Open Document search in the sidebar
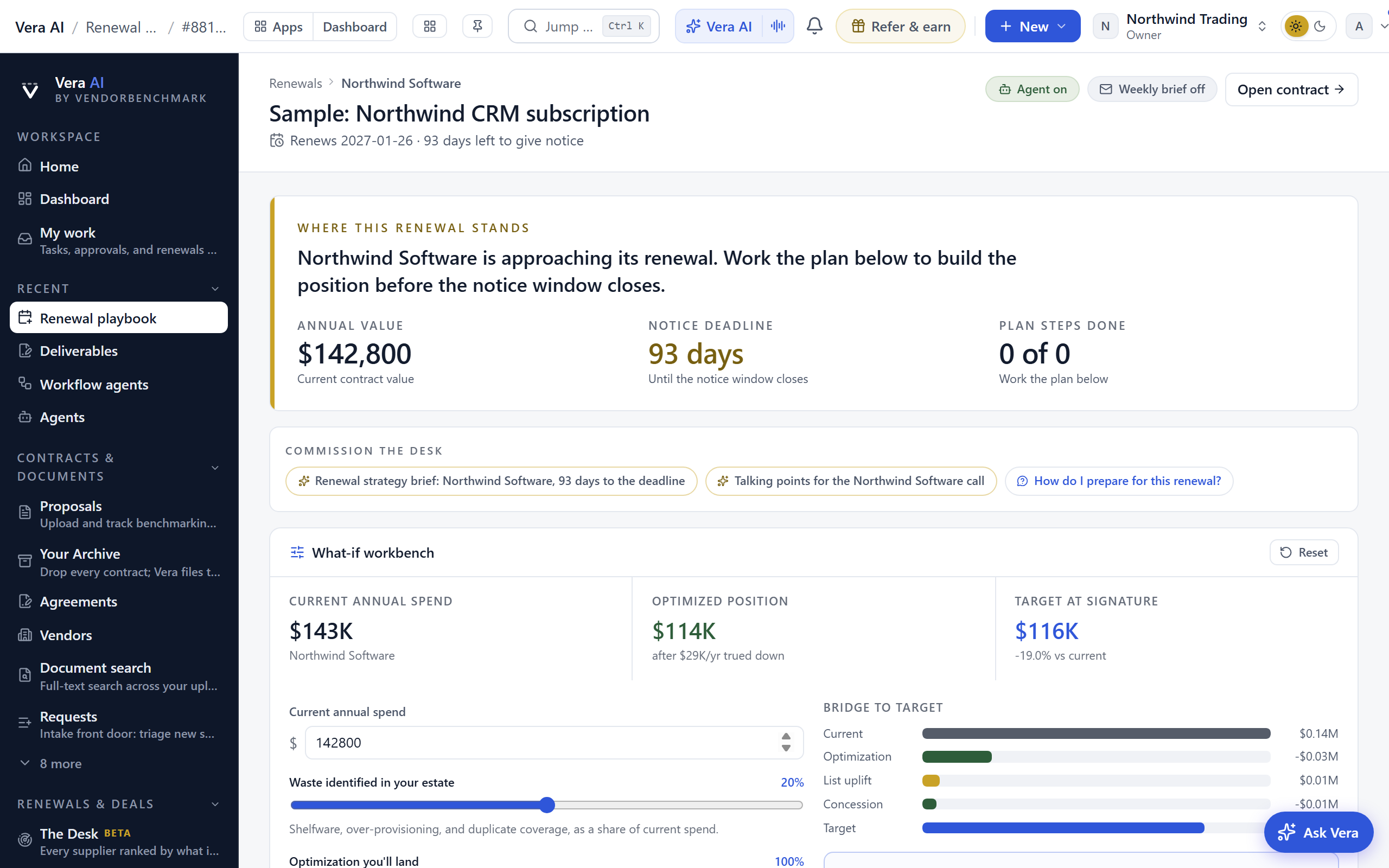 pos(119,676)
